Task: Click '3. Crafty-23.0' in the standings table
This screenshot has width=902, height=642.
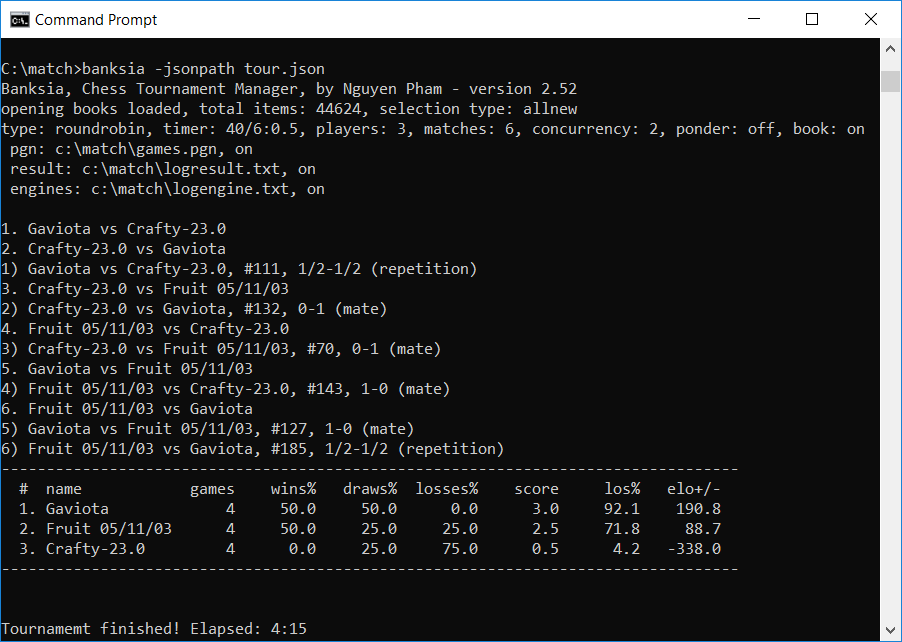Action: click(x=82, y=549)
